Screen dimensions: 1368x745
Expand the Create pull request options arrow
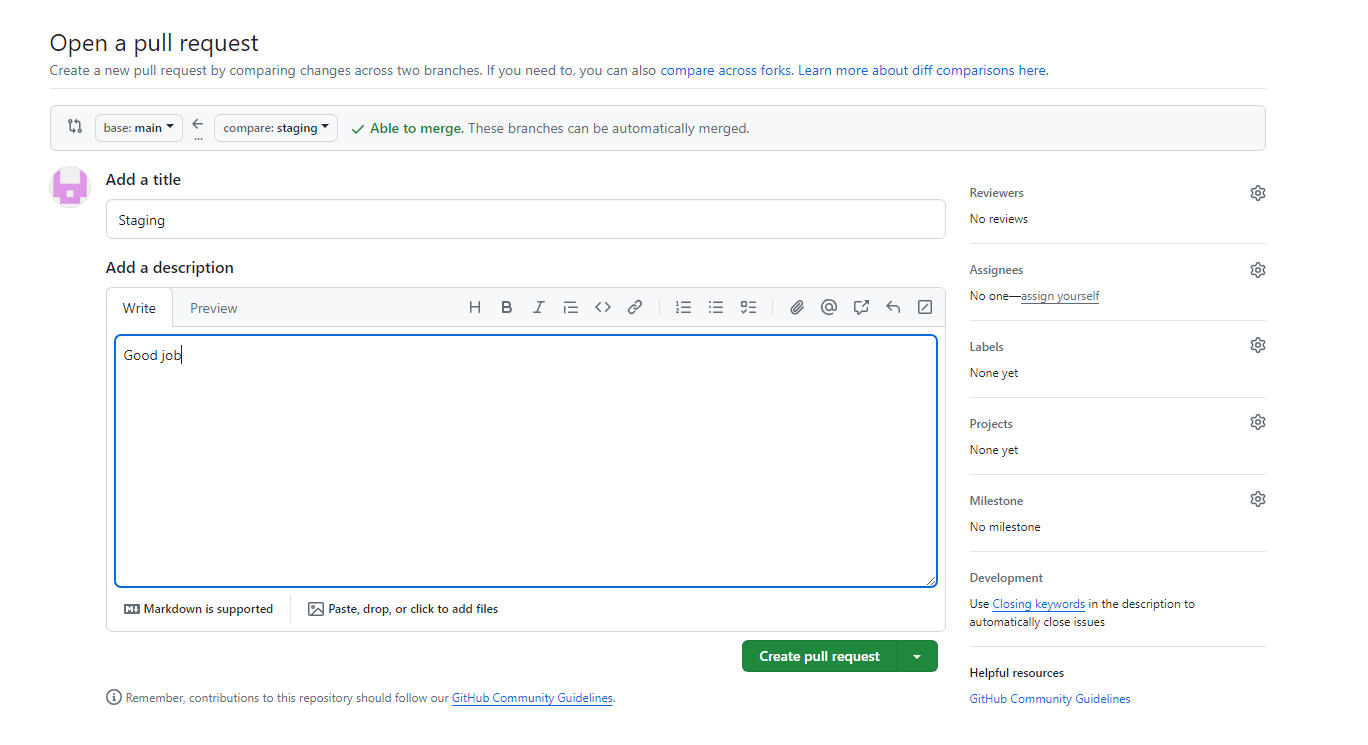click(x=917, y=657)
